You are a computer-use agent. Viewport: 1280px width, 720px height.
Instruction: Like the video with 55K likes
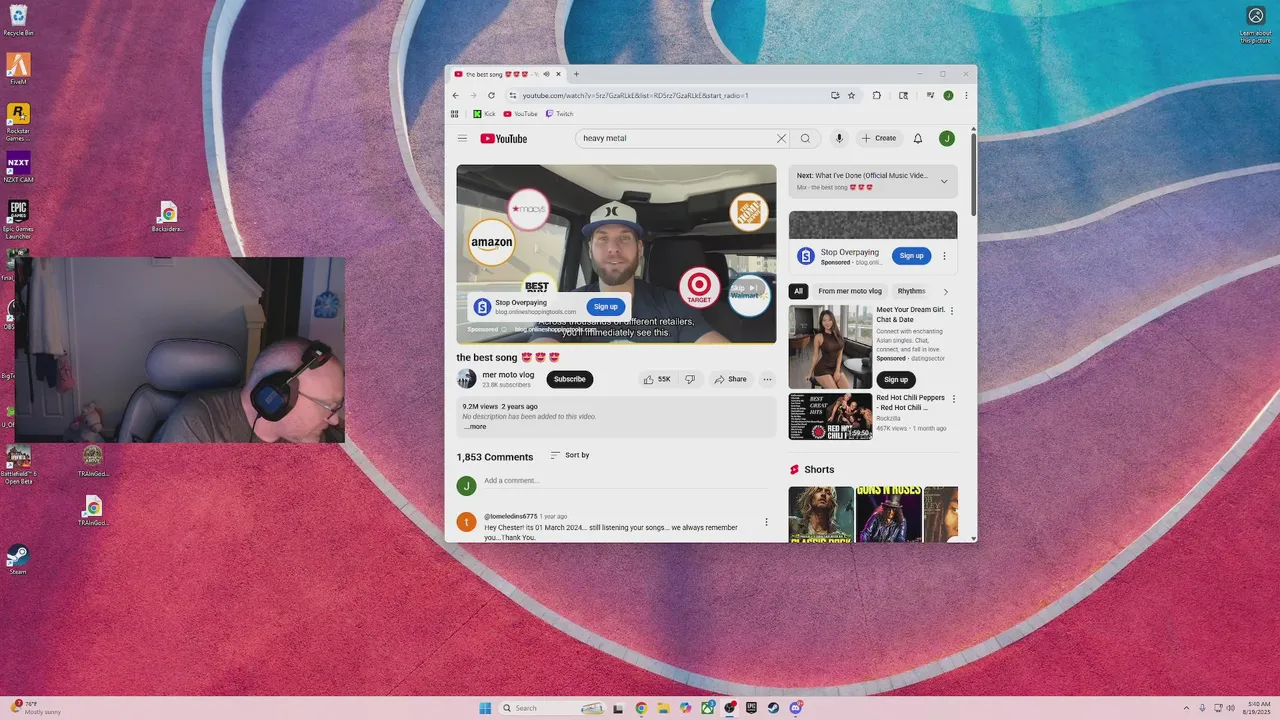click(x=656, y=379)
